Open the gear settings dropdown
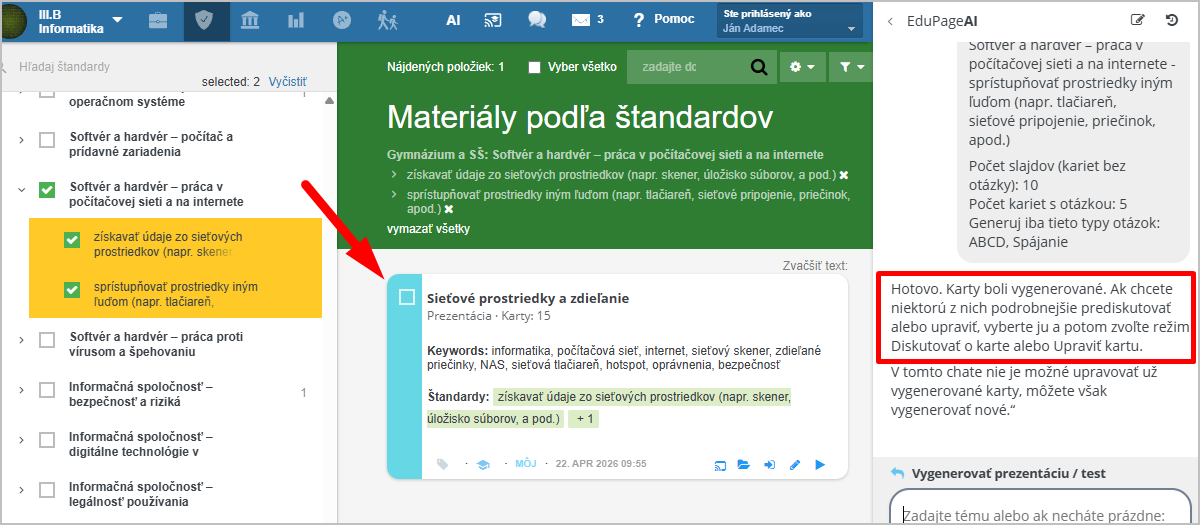Viewport: 1200px width, 525px height. [802, 67]
